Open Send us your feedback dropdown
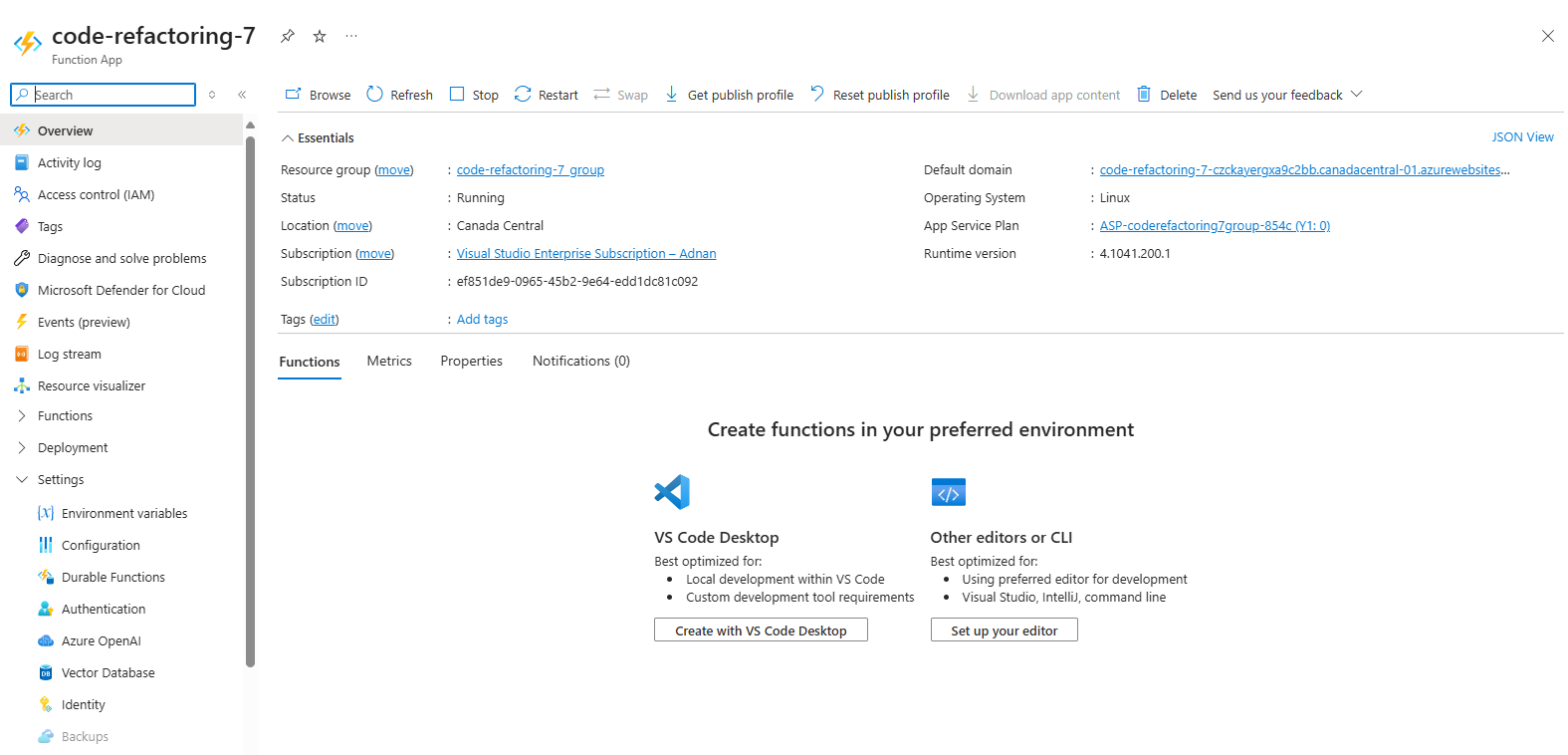The height and width of the screenshot is (755, 1568). (1287, 95)
